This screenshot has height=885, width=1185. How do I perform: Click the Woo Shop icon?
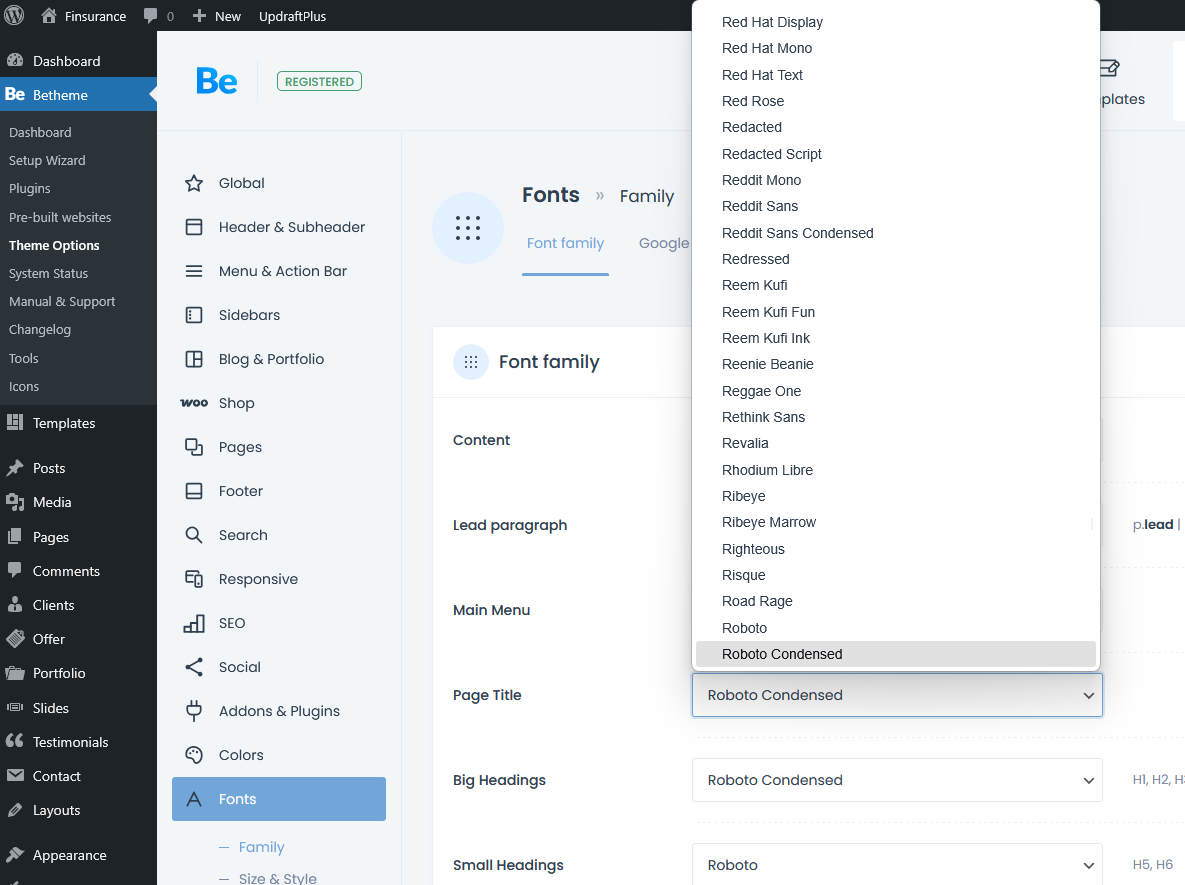(x=194, y=403)
